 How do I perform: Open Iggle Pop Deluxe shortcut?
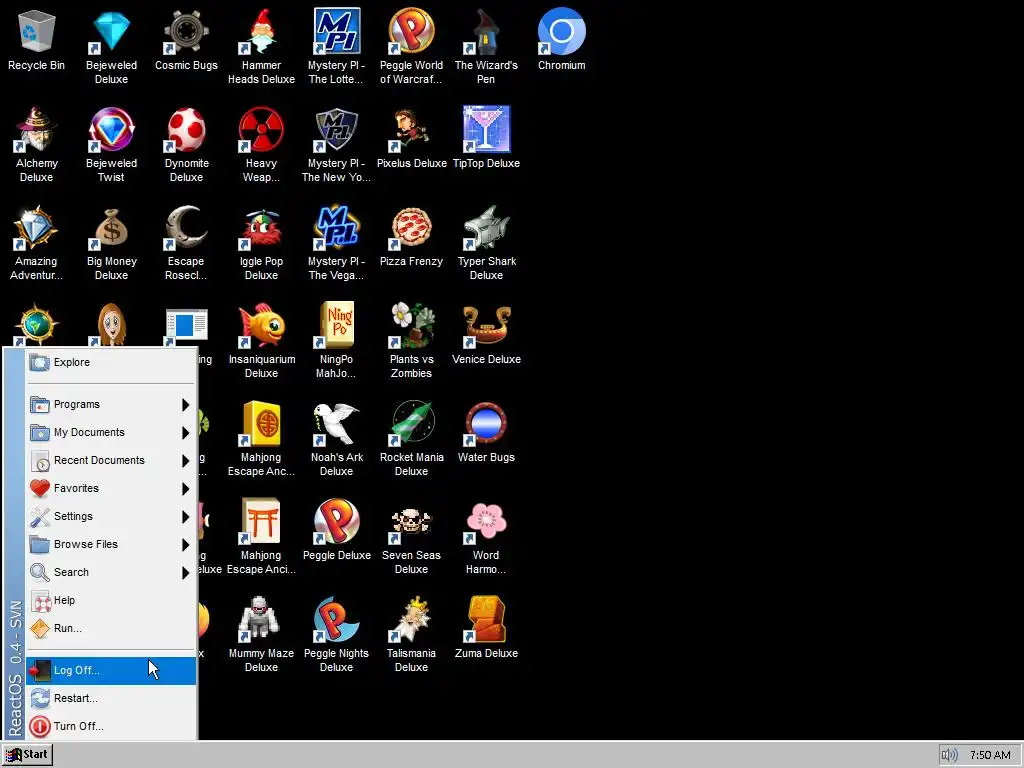pos(261,227)
